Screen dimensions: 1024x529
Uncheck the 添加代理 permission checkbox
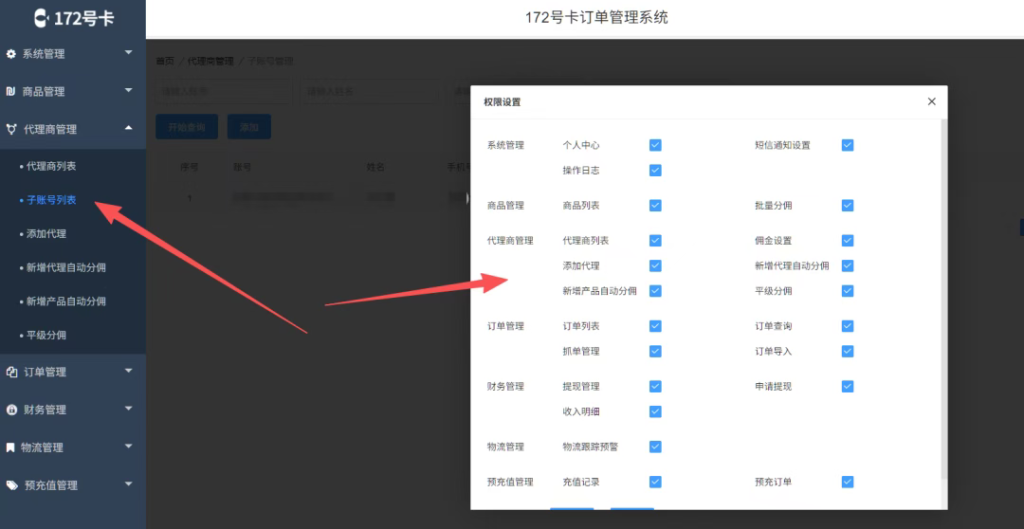pyautogui.click(x=656, y=266)
